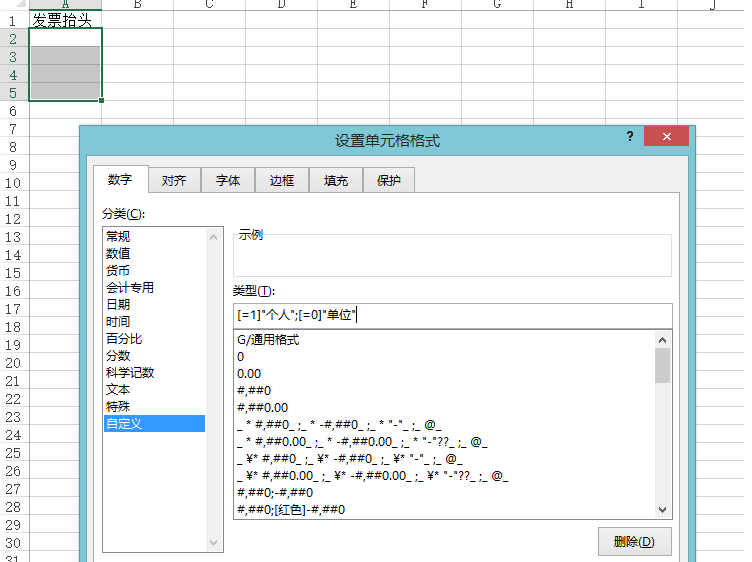Screen dimensions: 752x562
Task: Select 百分比 category
Action: (154, 339)
